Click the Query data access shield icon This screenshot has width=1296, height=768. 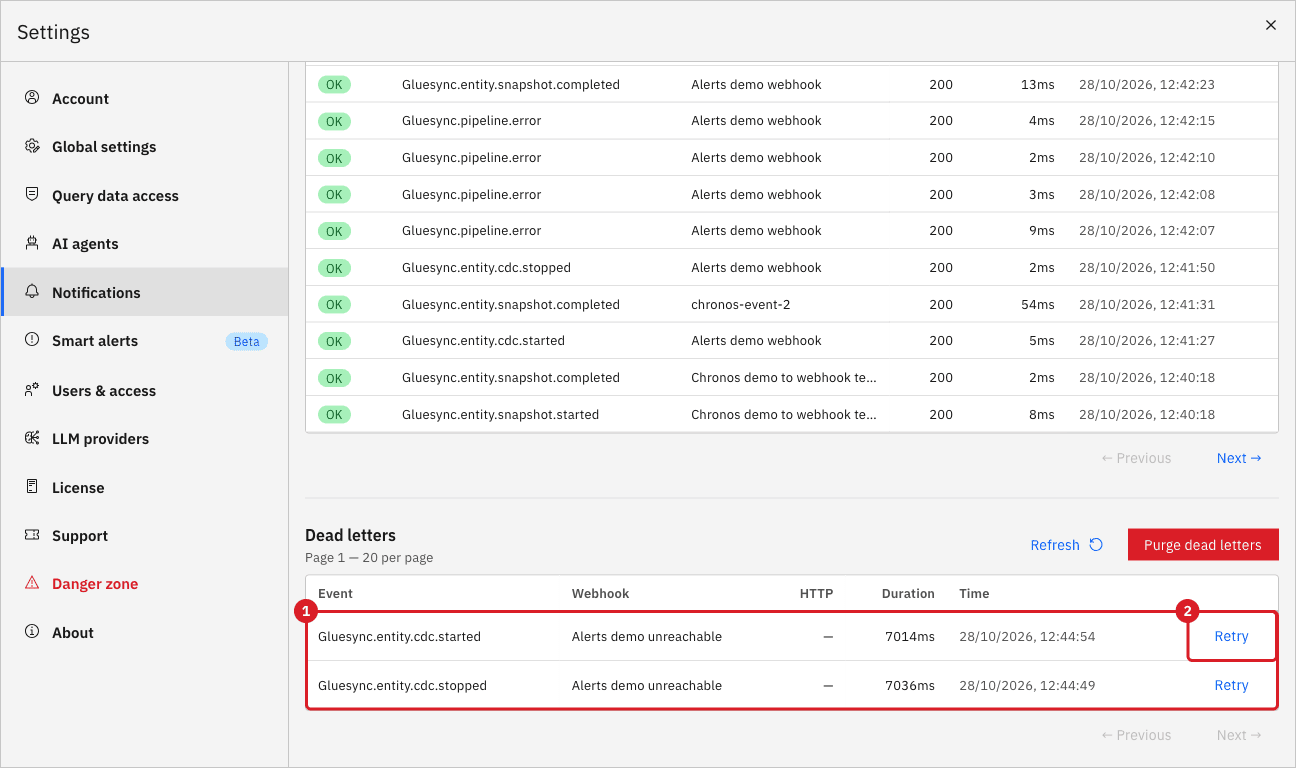tap(32, 195)
